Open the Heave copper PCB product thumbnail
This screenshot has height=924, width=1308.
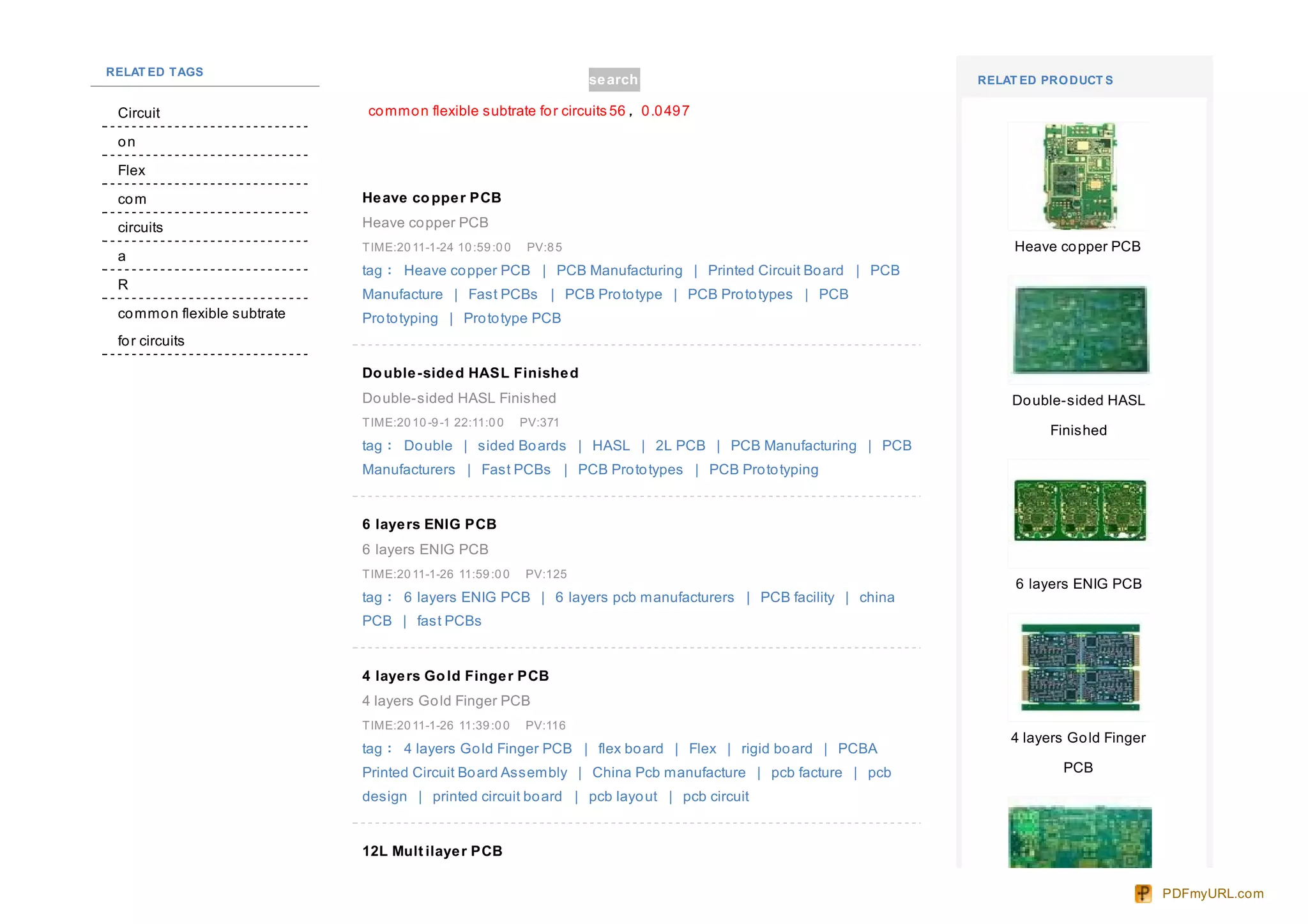pyautogui.click(x=1079, y=176)
